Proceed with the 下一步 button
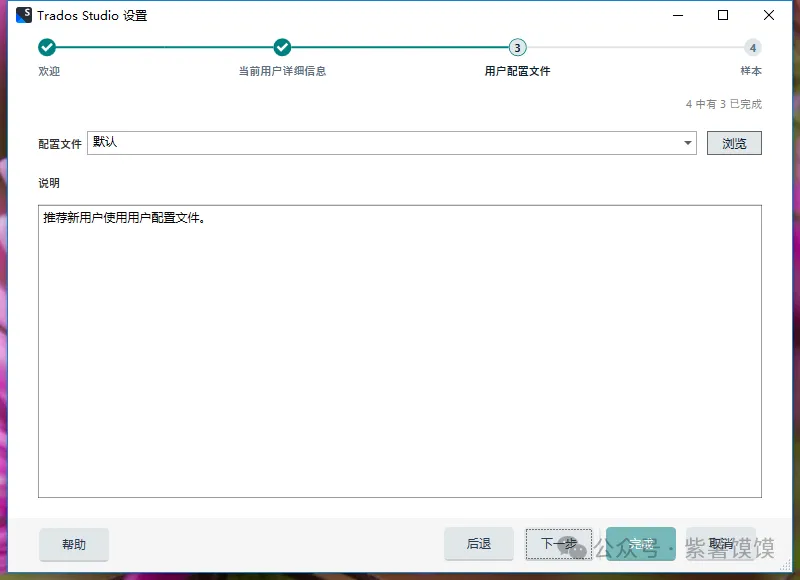Image resolution: width=800 pixels, height=580 pixels. point(559,545)
